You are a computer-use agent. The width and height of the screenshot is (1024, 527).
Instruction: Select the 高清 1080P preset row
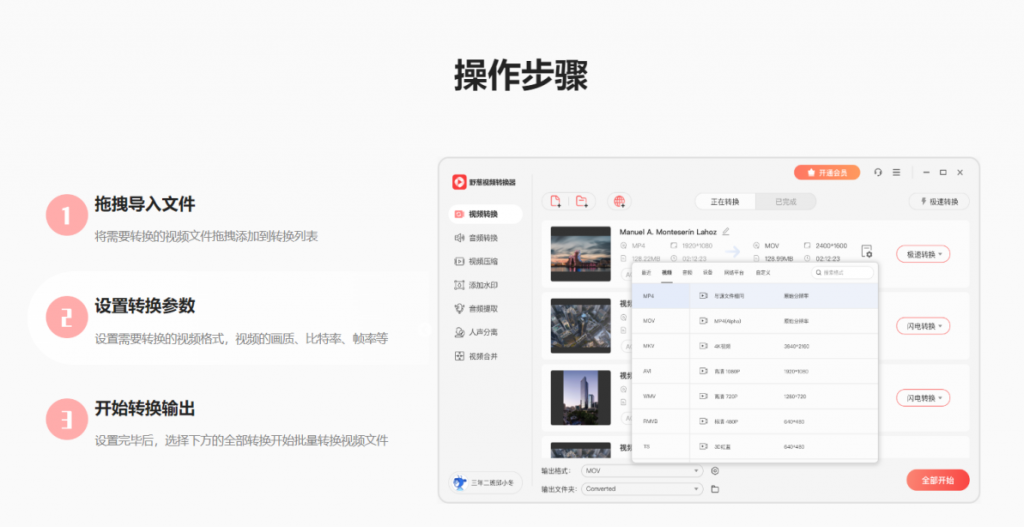784,371
